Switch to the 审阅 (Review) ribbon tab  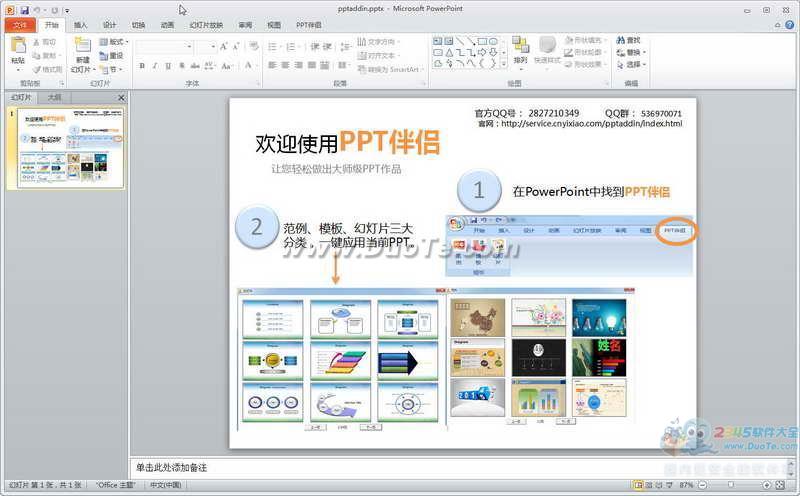[245, 24]
